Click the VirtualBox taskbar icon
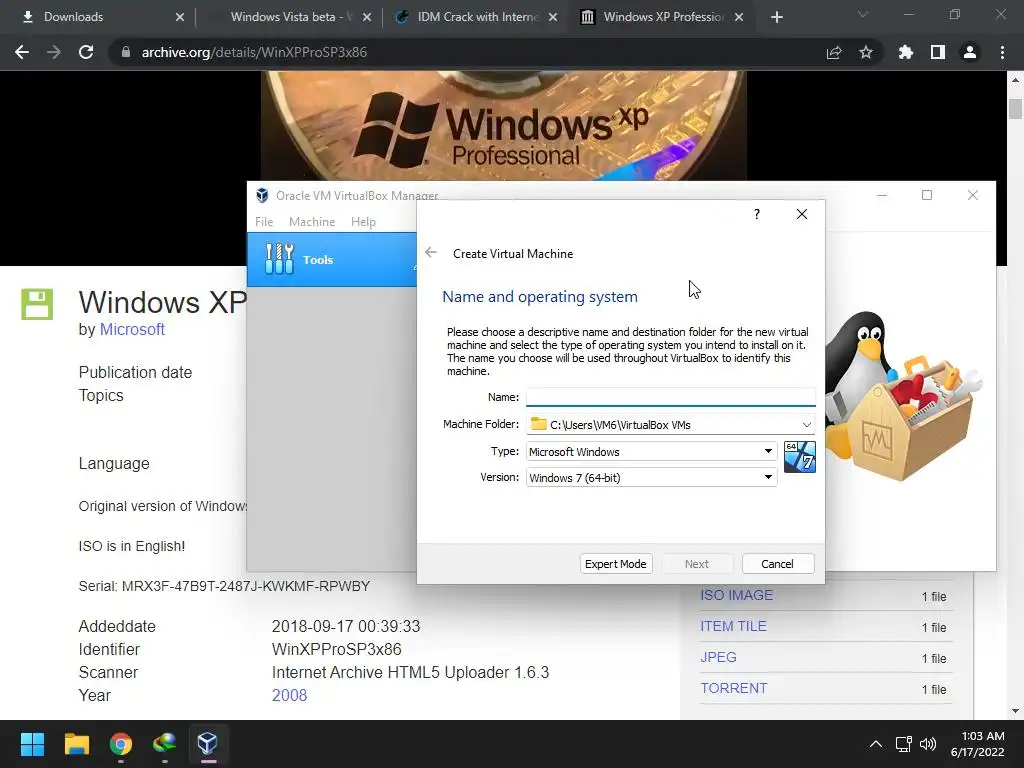Viewport: 1024px width, 768px height. [208, 744]
